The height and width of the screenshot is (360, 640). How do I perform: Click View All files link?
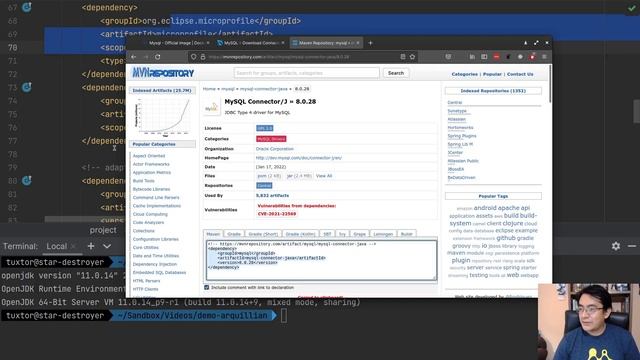click(324, 176)
